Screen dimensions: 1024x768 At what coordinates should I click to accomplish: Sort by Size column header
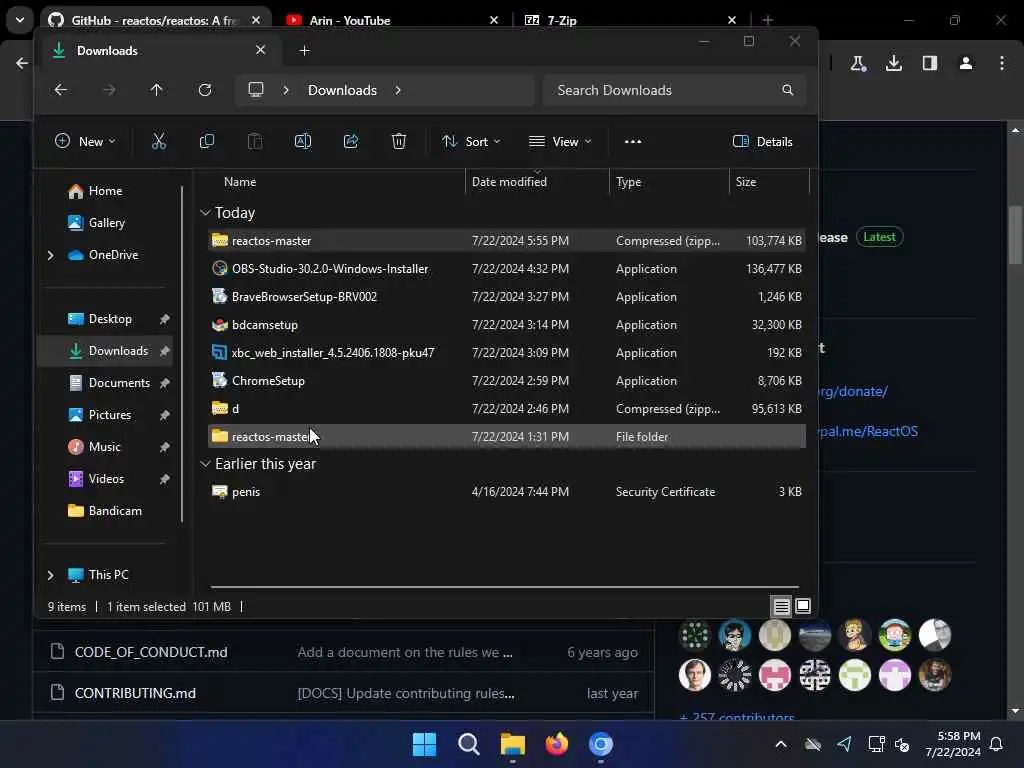746,182
